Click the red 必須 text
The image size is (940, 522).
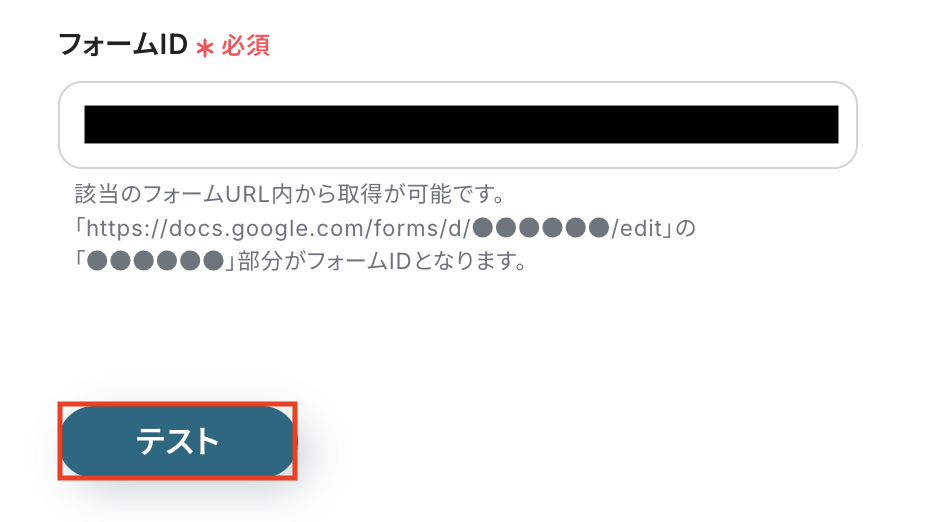245,46
